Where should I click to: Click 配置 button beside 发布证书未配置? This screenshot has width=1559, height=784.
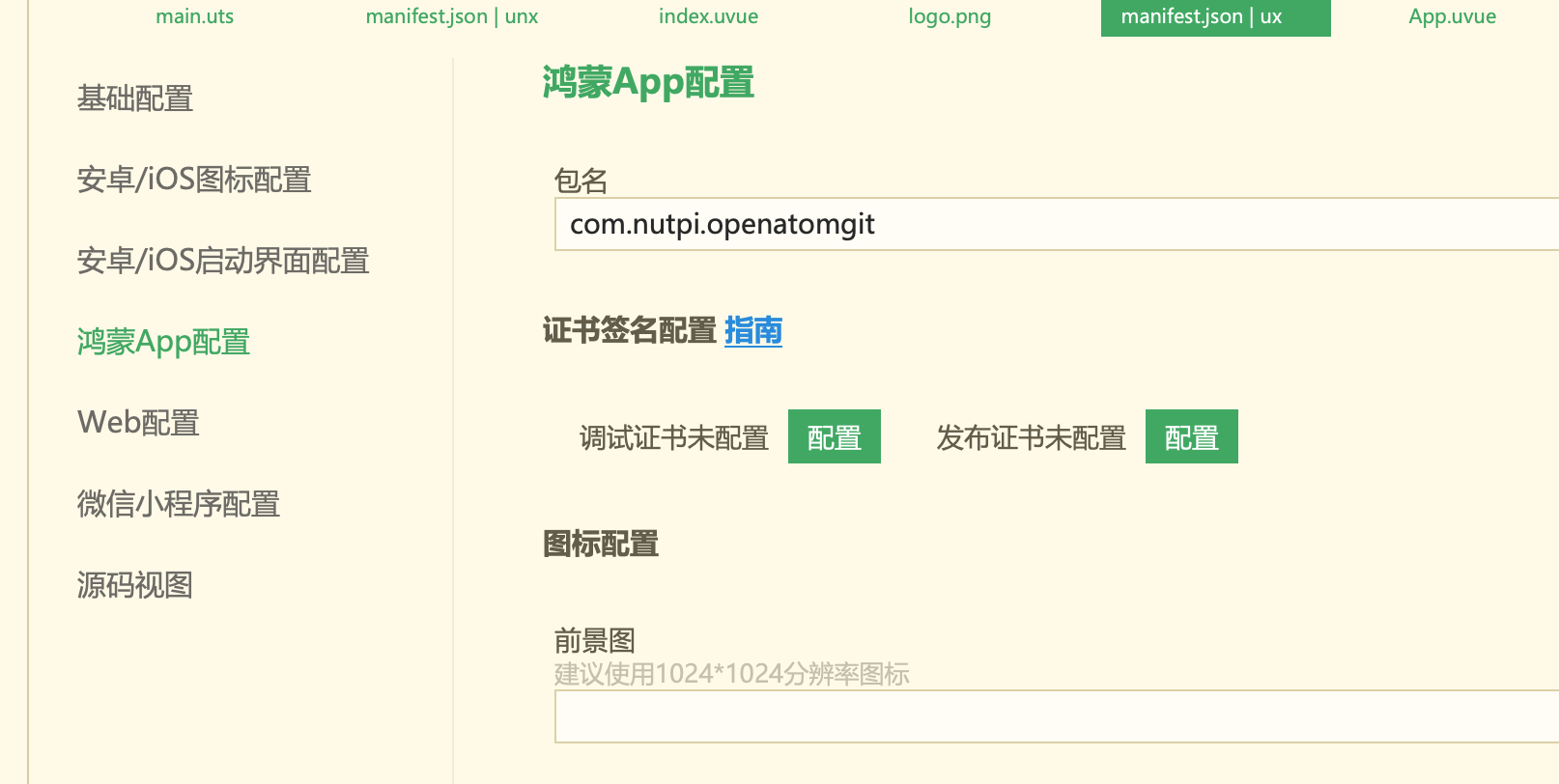point(1191,437)
